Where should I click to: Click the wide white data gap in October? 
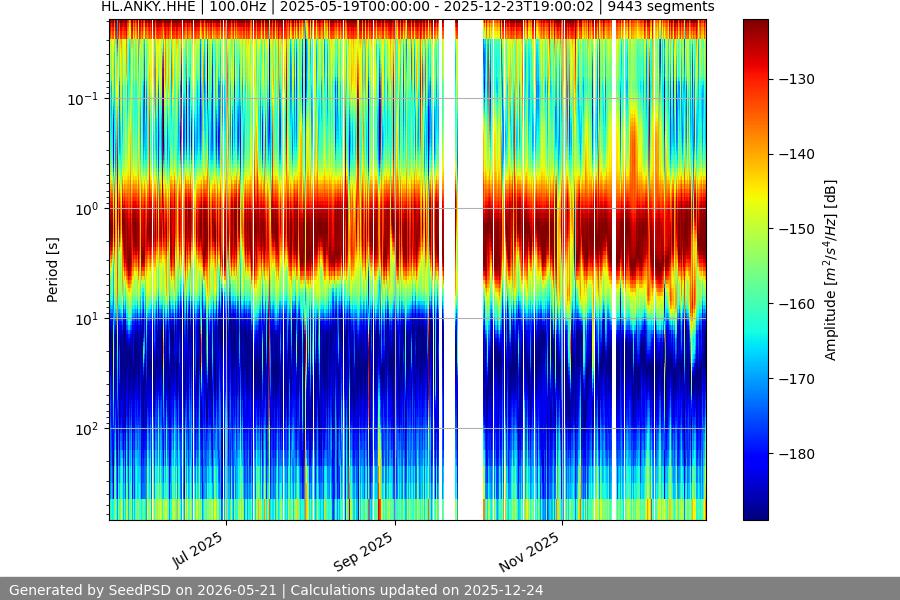point(470,270)
